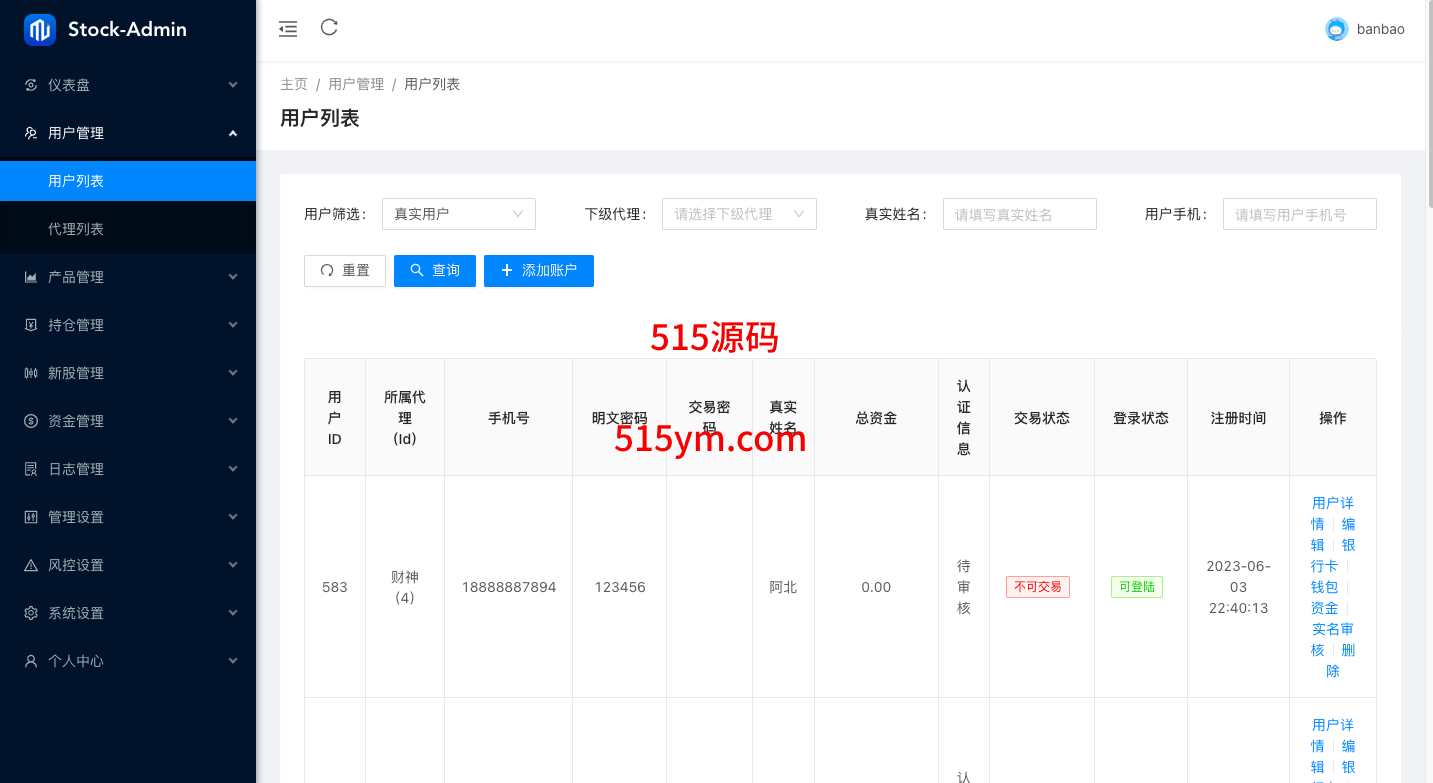Click the 真实姓名 input field
This screenshot has width=1433, height=783.
(1019, 214)
